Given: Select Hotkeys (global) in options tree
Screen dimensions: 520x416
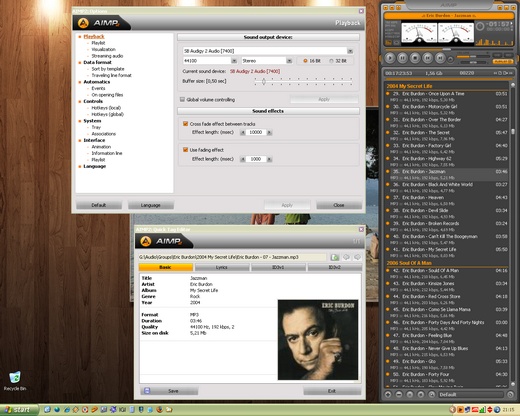Looking at the screenshot, I should click(108, 114).
